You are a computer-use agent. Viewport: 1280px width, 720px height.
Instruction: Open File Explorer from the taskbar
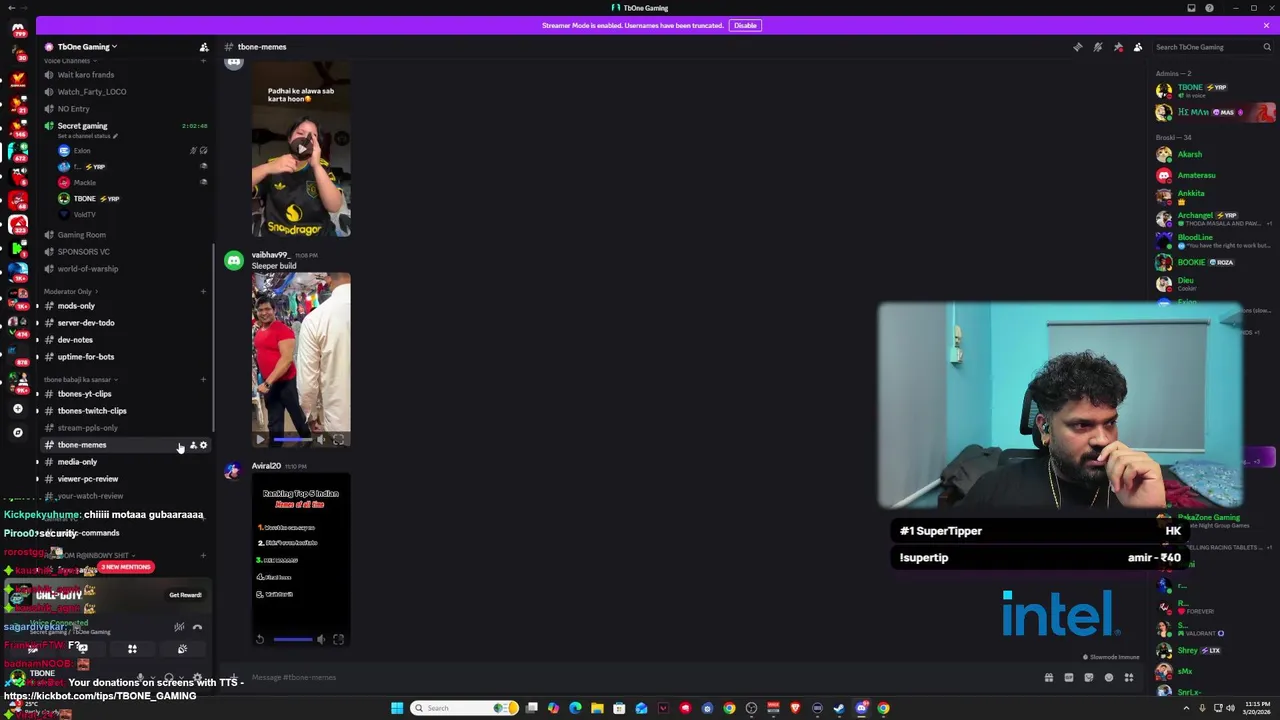pos(597,708)
